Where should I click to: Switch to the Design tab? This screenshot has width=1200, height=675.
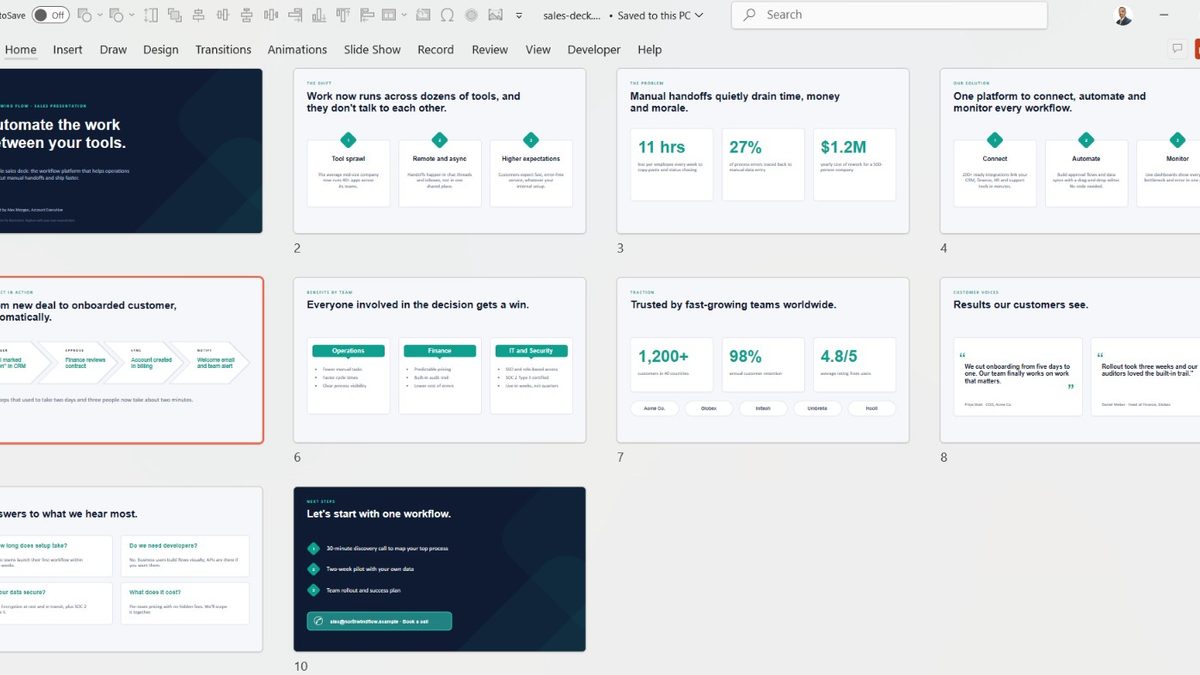tap(161, 50)
